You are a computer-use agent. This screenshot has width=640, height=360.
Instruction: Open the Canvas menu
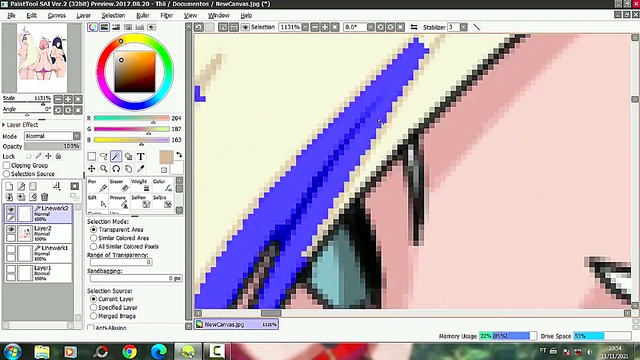coord(56,16)
